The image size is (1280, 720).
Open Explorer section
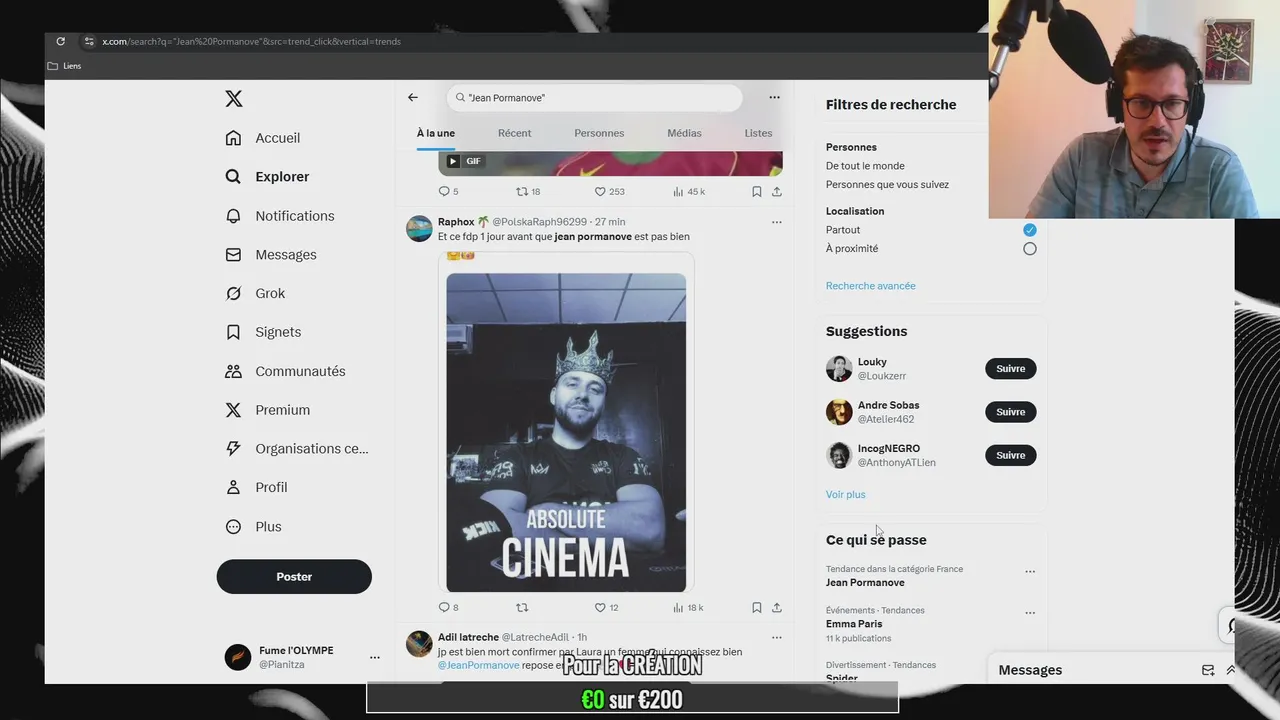267,177
